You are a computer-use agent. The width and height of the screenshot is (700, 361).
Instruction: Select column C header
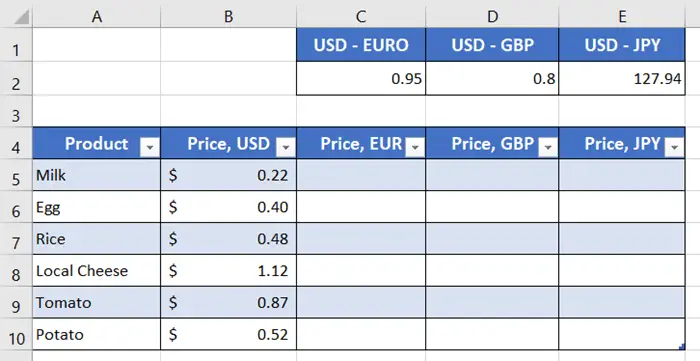(x=361, y=17)
